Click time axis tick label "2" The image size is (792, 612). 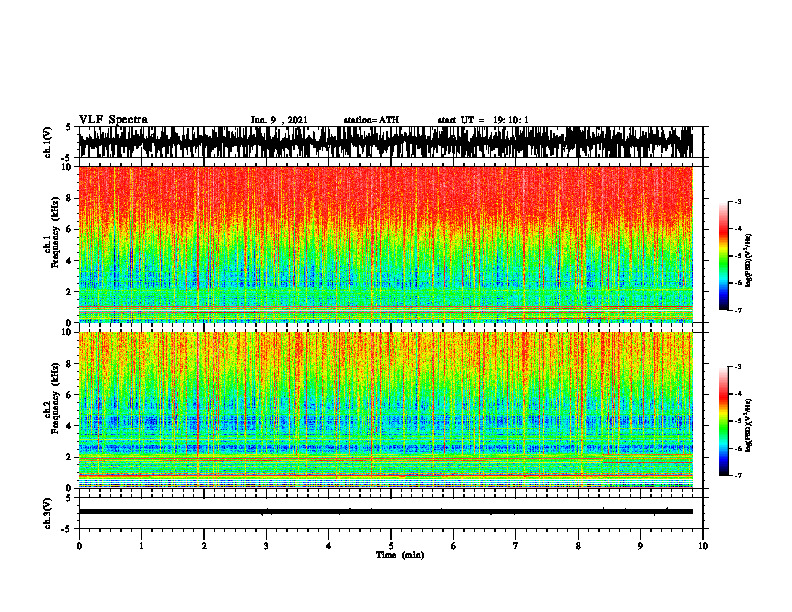point(204,546)
